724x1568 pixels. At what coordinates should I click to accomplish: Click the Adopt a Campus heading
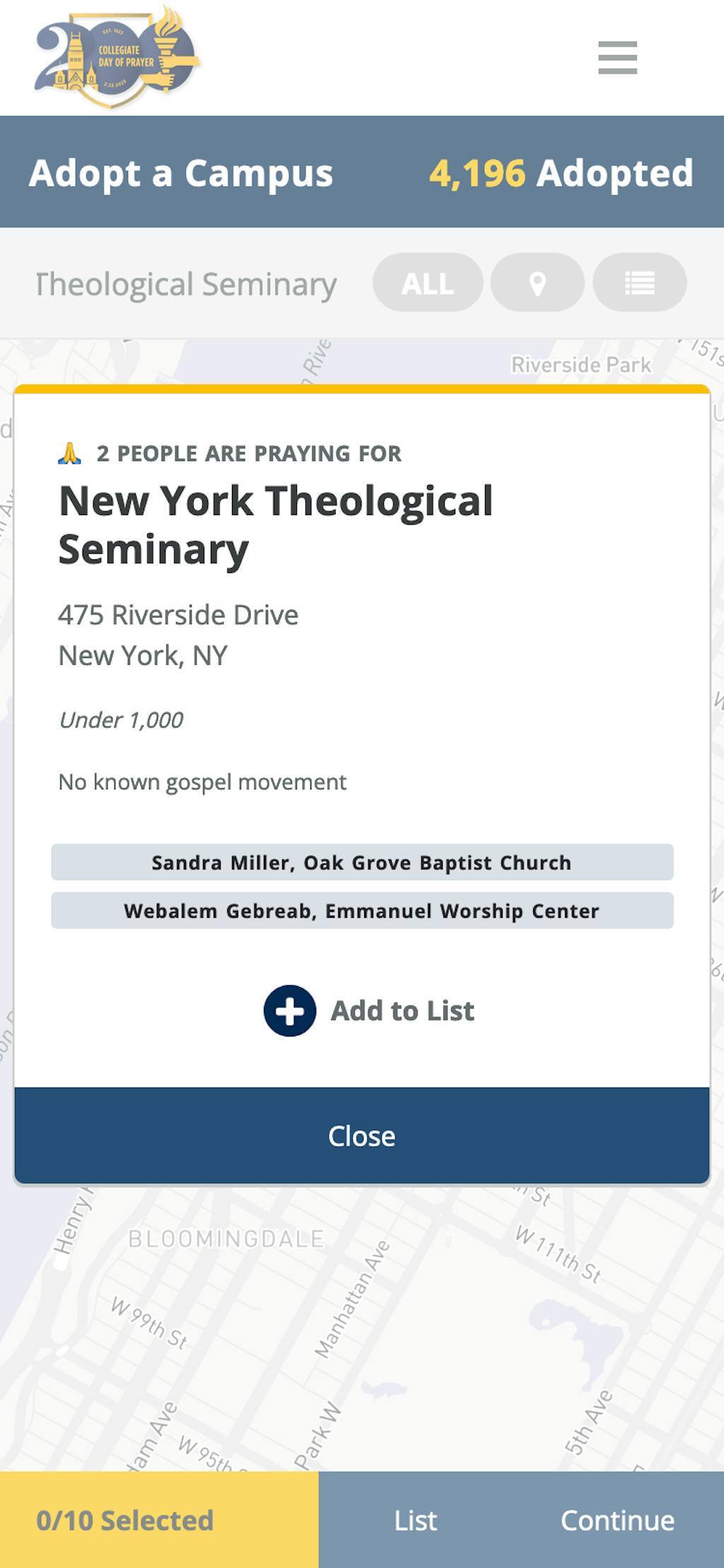(x=181, y=173)
